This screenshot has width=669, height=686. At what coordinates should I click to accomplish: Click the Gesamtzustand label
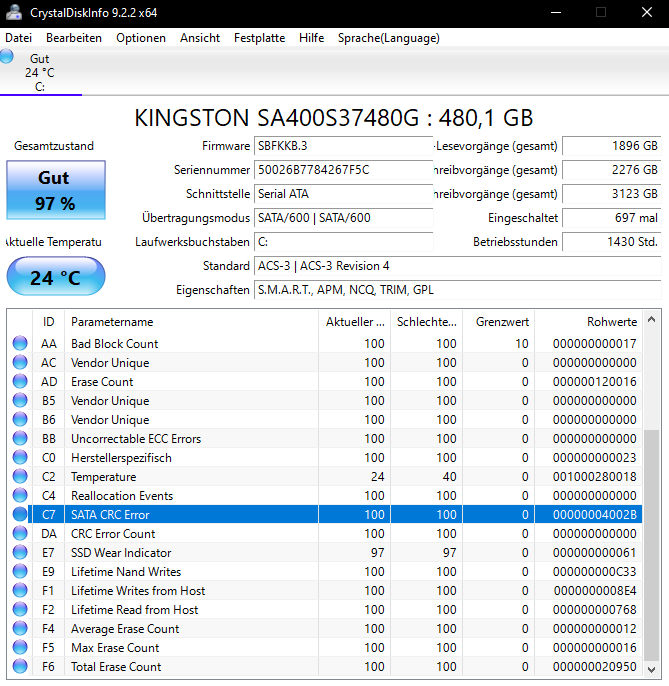[54, 146]
